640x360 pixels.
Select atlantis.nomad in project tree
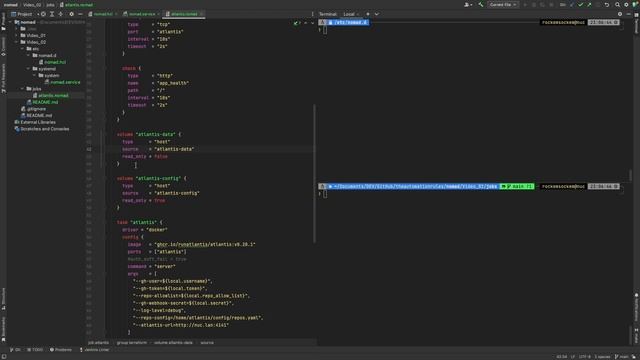pos(51,95)
